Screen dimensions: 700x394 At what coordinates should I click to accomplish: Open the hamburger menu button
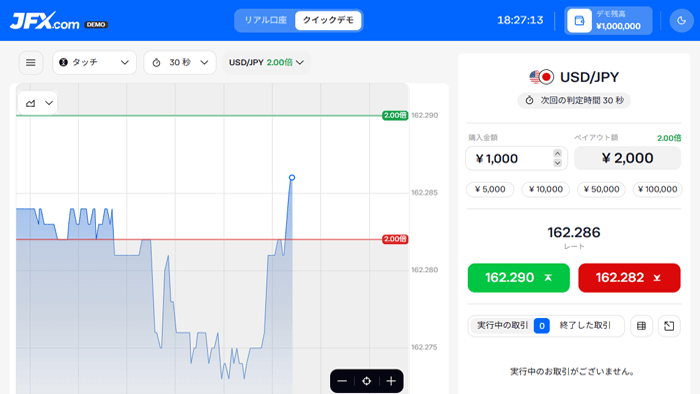click(31, 62)
